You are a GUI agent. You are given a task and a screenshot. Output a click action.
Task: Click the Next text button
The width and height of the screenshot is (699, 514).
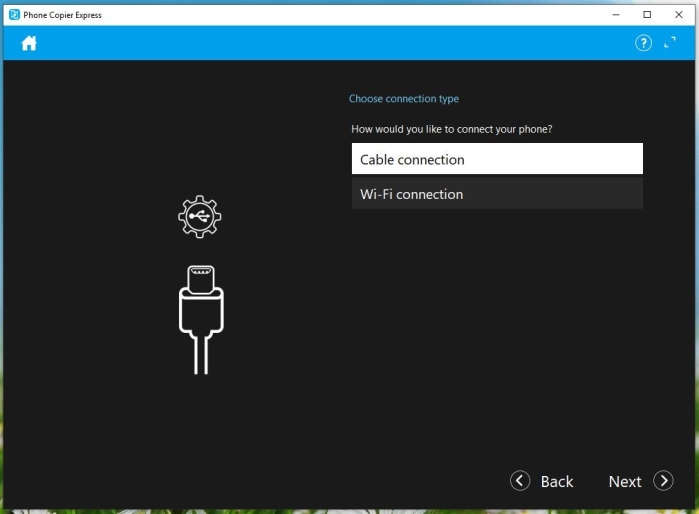click(625, 481)
